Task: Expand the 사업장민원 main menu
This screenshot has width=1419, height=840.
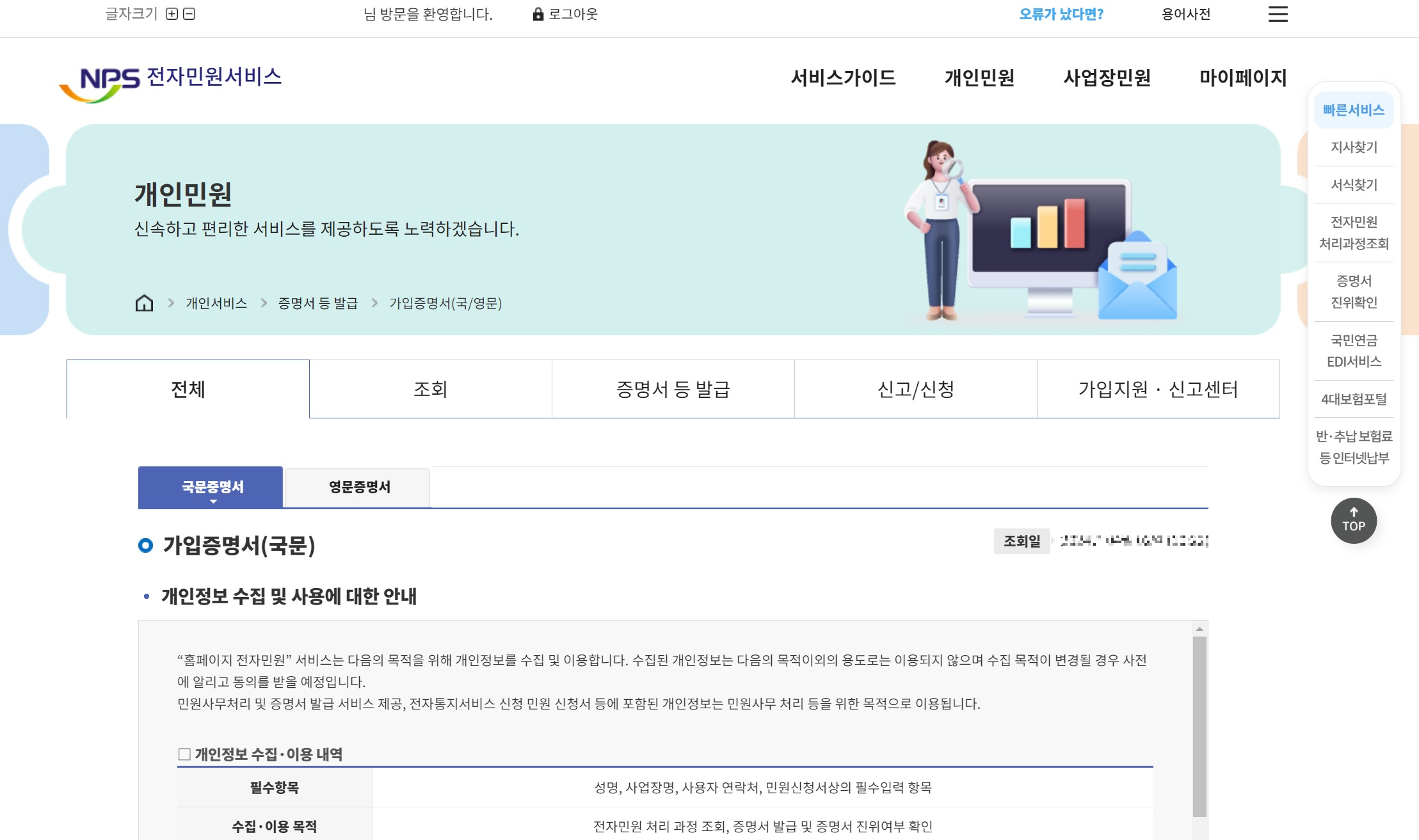Action: [x=1107, y=78]
